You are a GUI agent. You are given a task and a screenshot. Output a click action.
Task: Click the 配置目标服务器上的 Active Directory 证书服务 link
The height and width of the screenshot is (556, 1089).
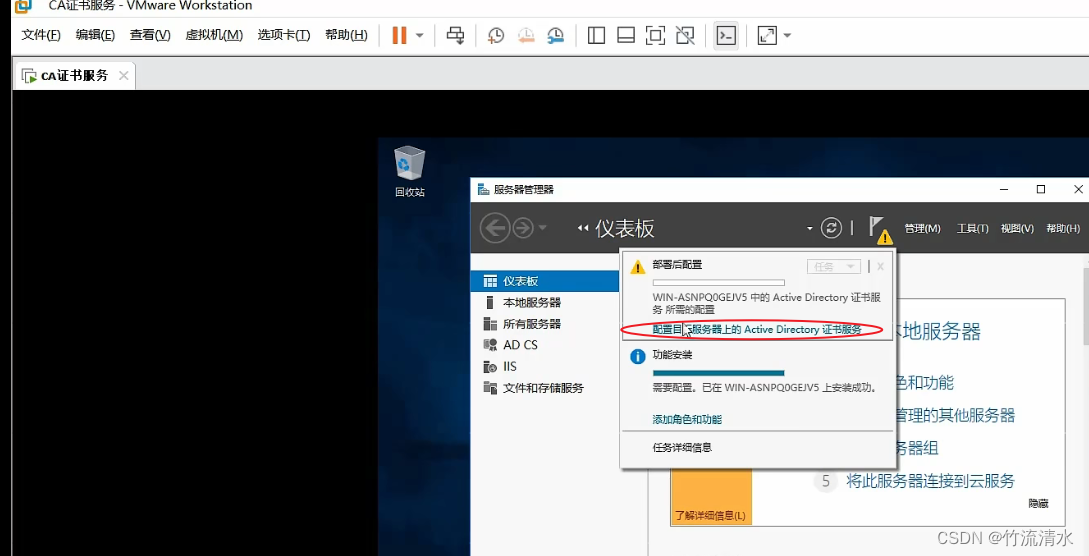coord(757,330)
